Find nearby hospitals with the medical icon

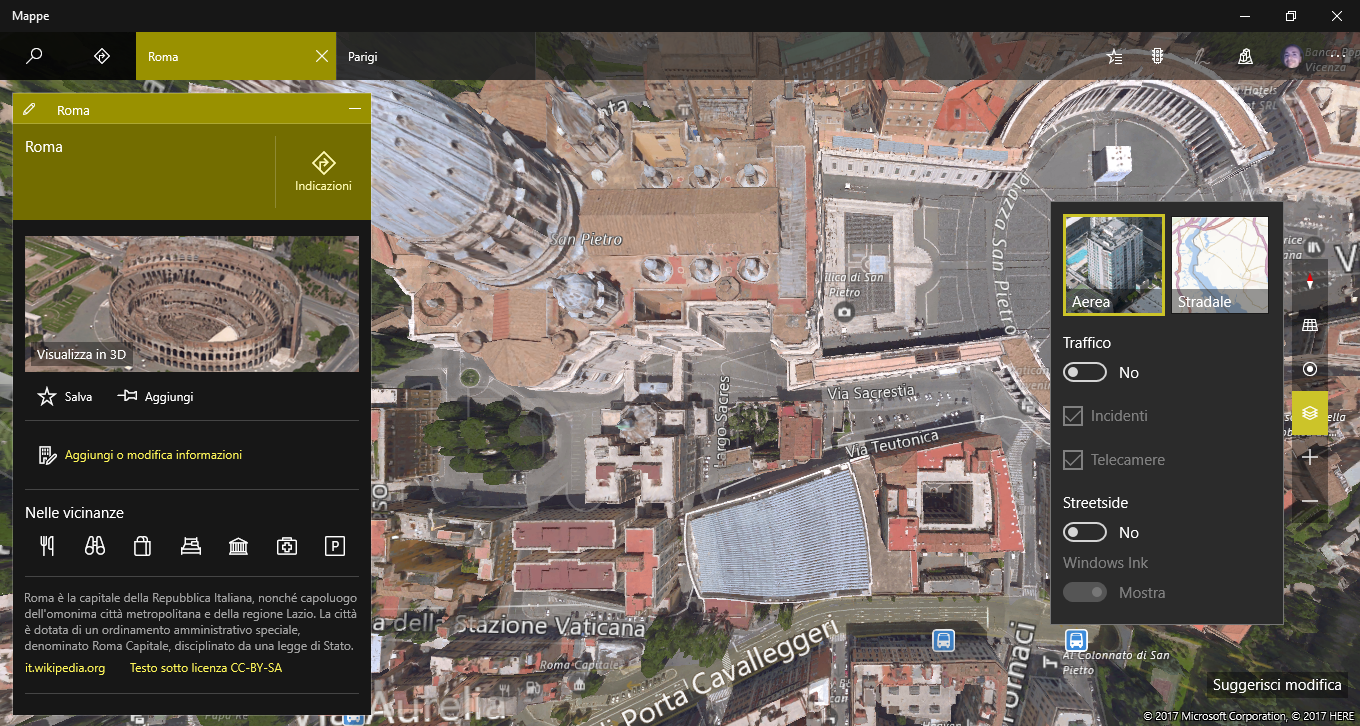click(287, 546)
